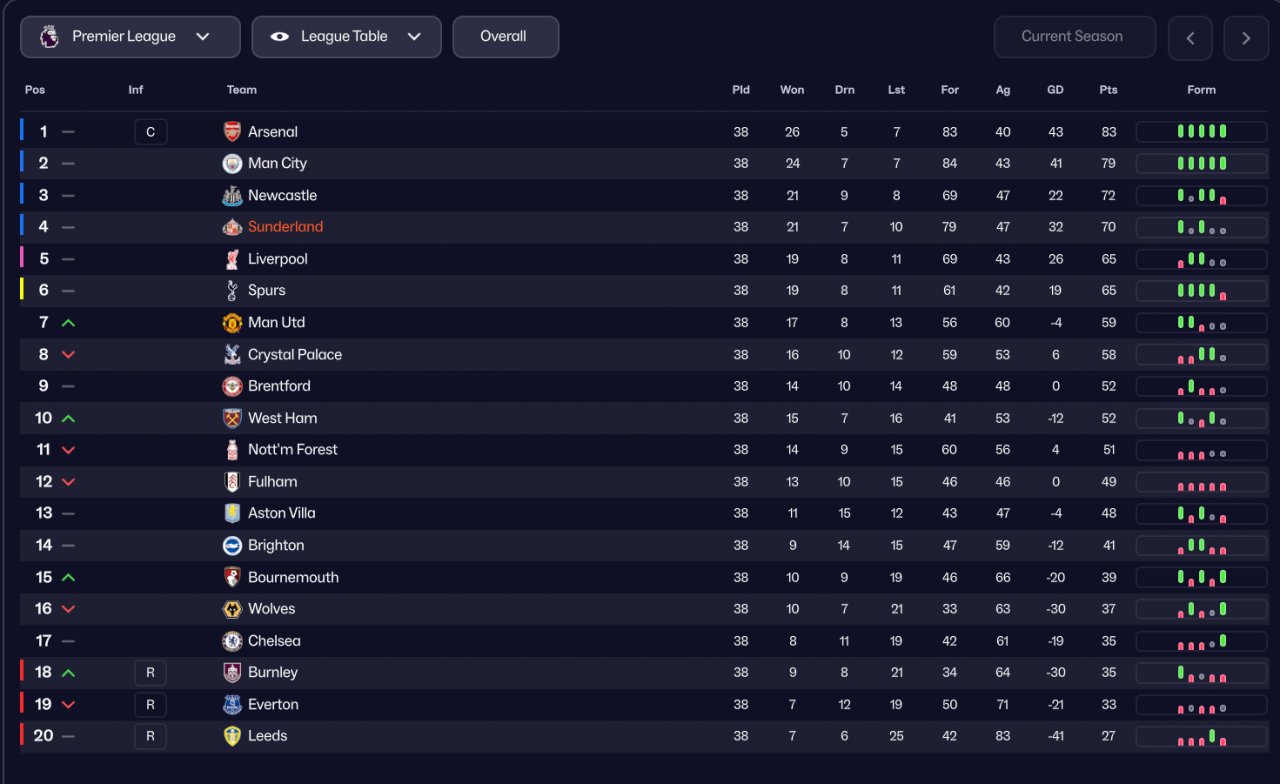Click the Overall filter button
Viewport: 1280px width, 784px height.
(x=505, y=37)
